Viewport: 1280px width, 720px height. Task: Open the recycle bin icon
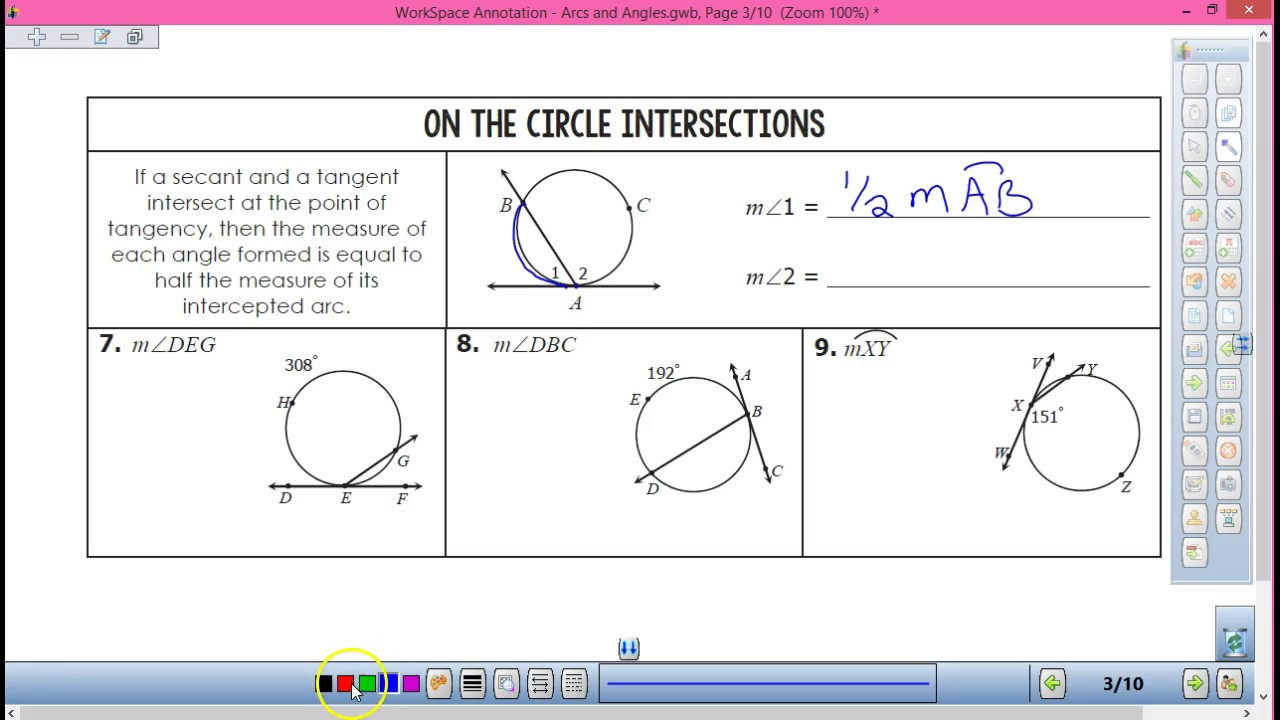pyautogui.click(x=1234, y=642)
